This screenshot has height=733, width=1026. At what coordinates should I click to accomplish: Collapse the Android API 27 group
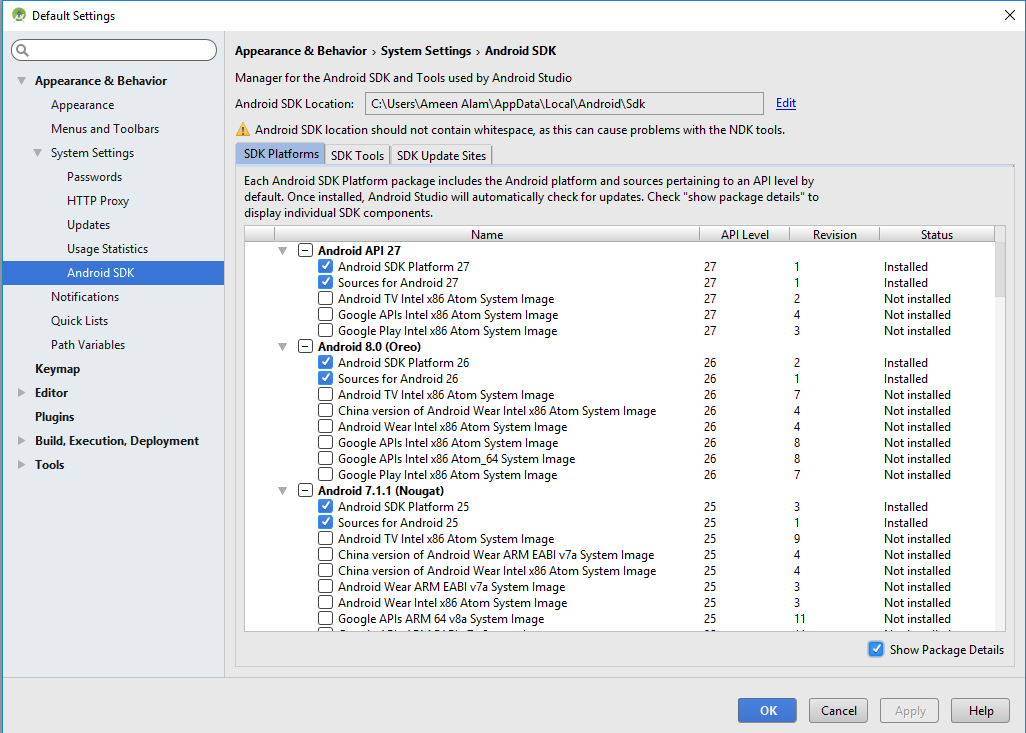[283, 251]
